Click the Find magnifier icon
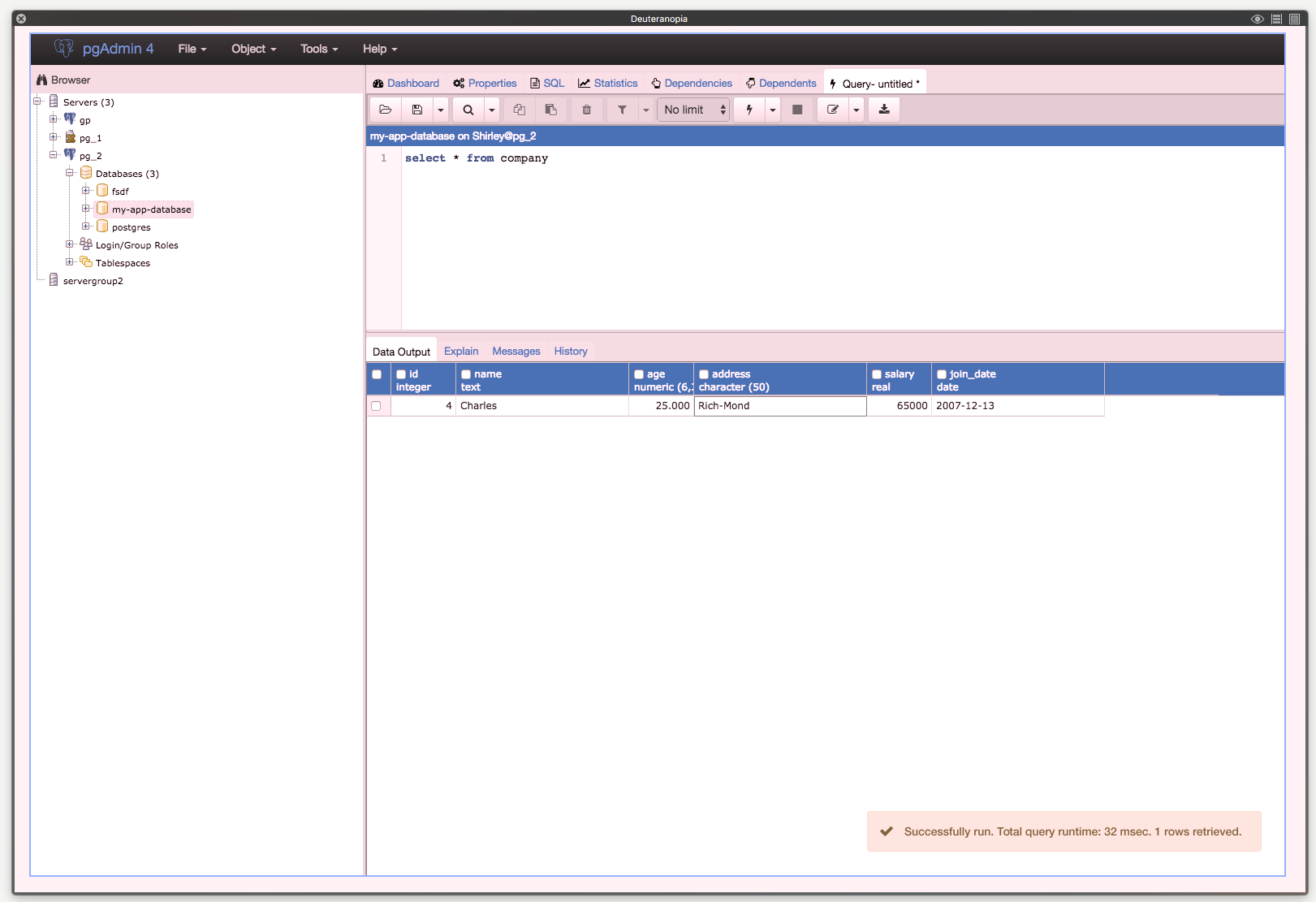Screen dimensions: 1316x902 coord(468,110)
